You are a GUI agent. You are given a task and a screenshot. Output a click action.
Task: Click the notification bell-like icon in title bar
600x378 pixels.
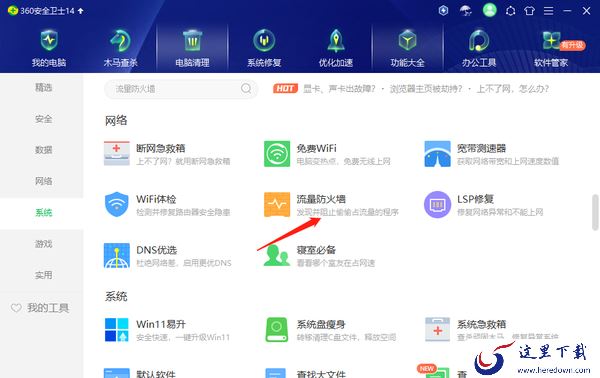click(510, 11)
